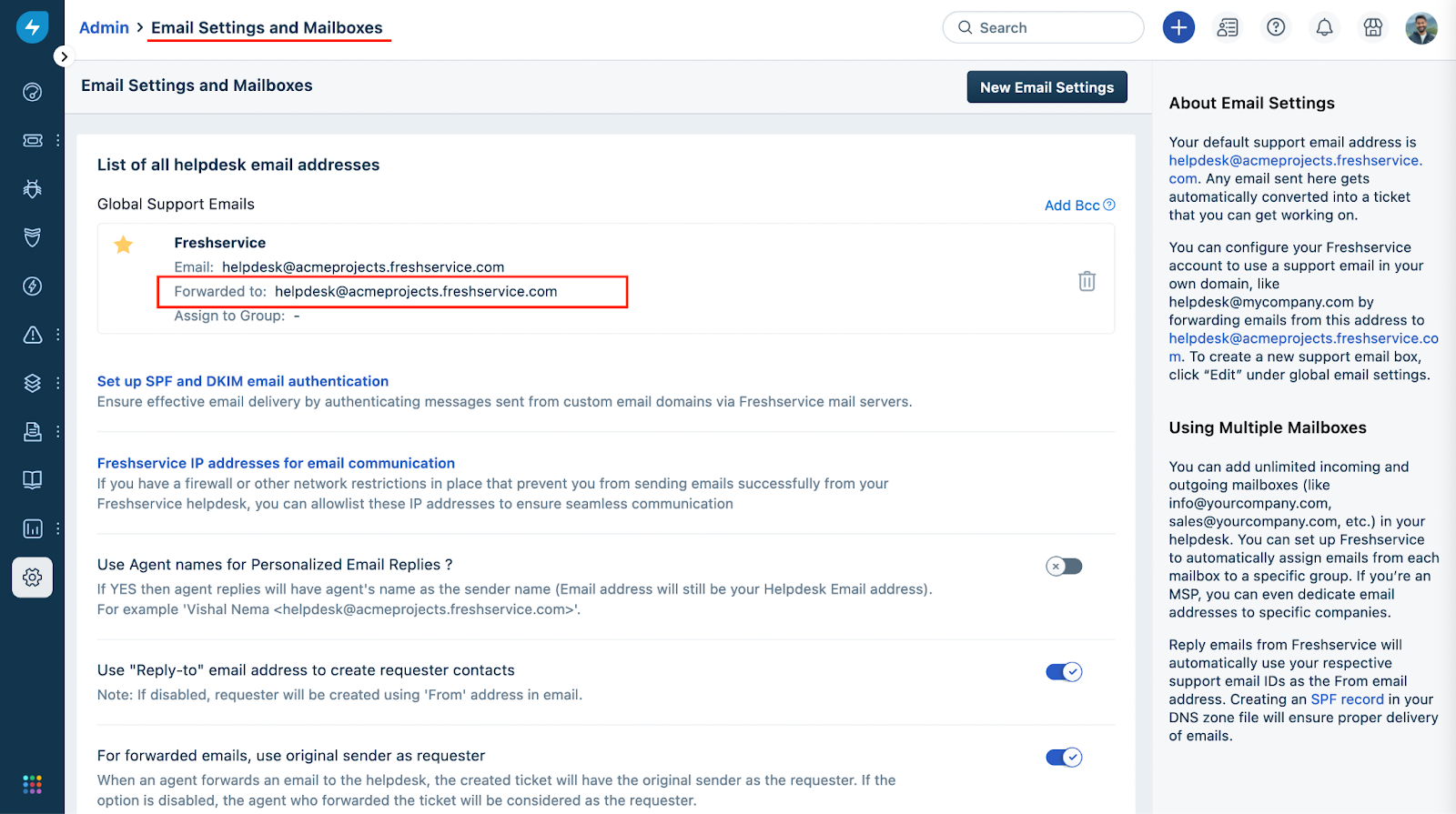This screenshot has height=814, width=1456.
Task: Open more options beside Tickets icon
Action: click(57, 140)
